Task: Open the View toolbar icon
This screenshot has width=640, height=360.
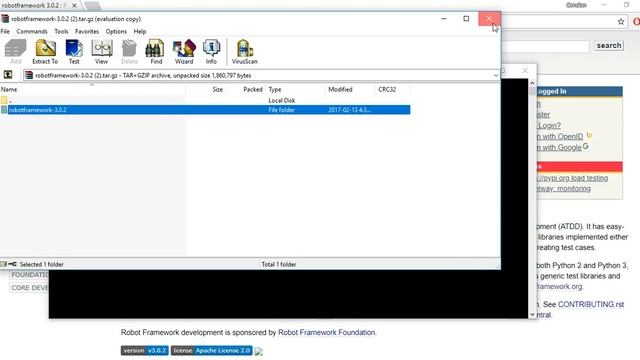Action: [101, 52]
